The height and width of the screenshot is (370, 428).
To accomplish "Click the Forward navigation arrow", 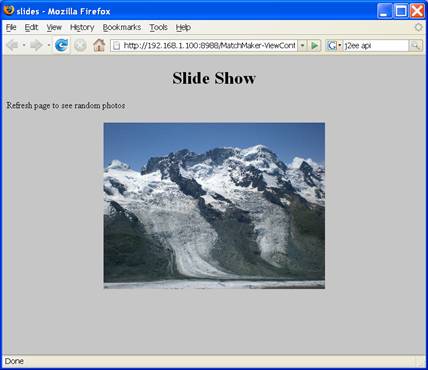I will click(36, 45).
